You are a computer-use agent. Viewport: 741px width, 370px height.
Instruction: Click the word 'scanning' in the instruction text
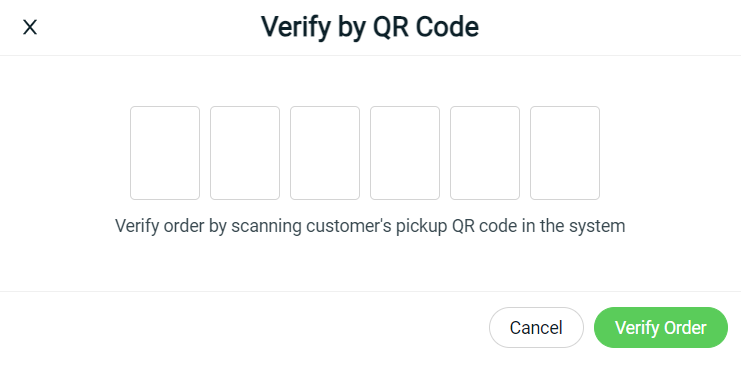pyautogui.click(x=267, y=226)
